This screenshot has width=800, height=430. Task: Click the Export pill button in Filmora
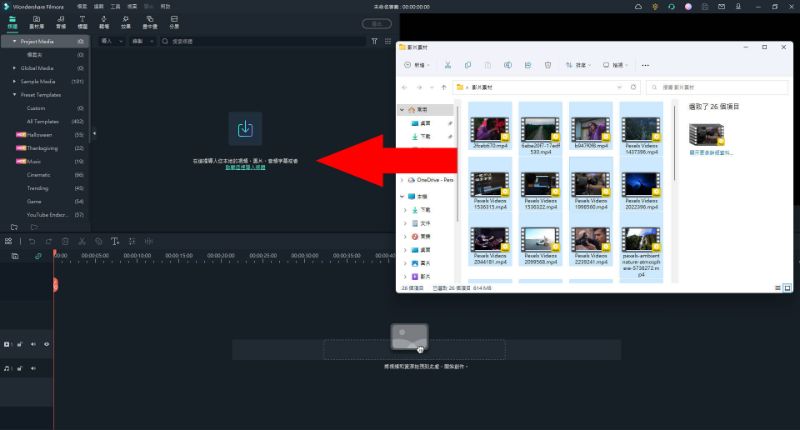pyautogui.click(x=377, y=23)
